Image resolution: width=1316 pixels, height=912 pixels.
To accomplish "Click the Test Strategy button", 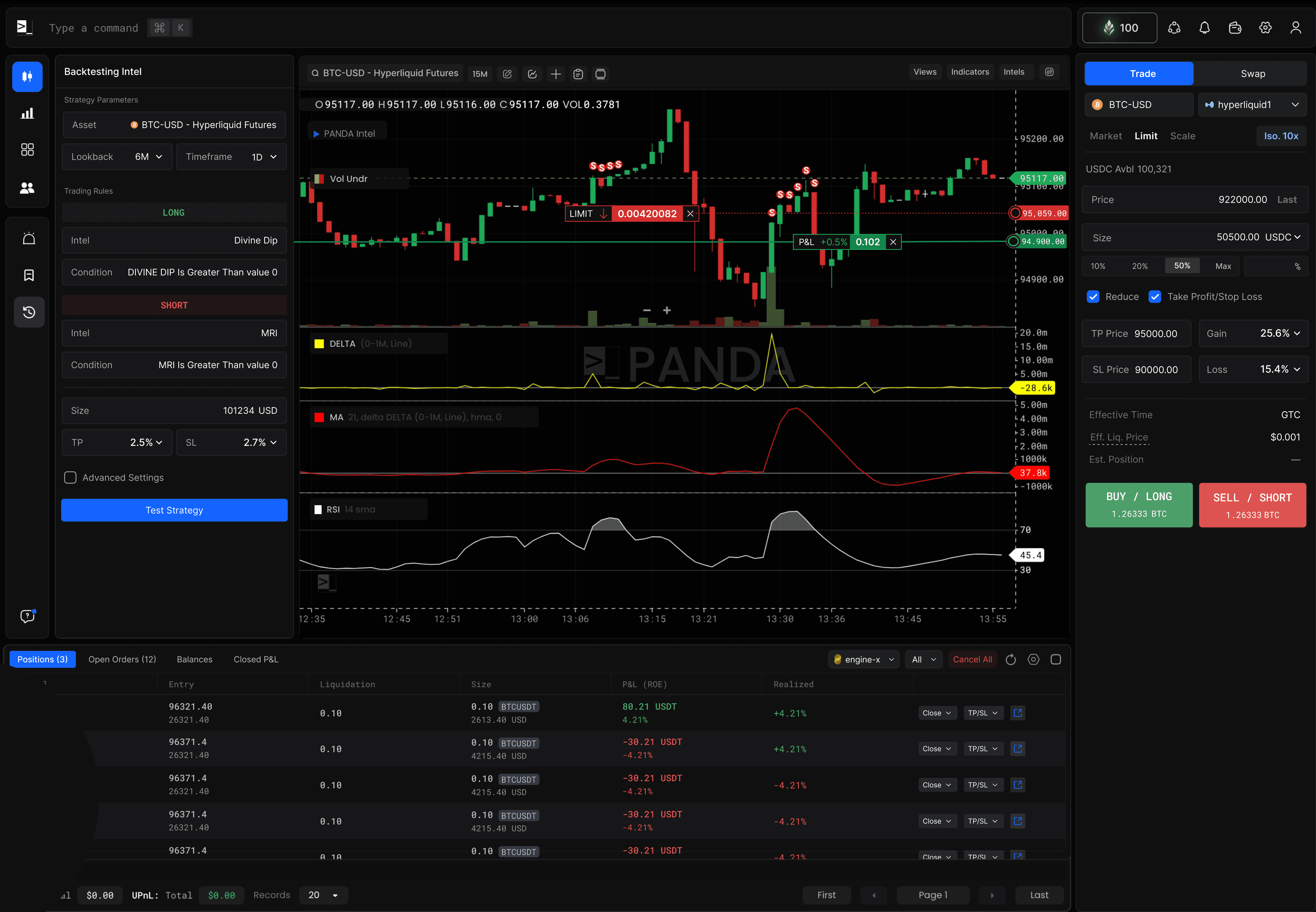I will click(174, 510).
